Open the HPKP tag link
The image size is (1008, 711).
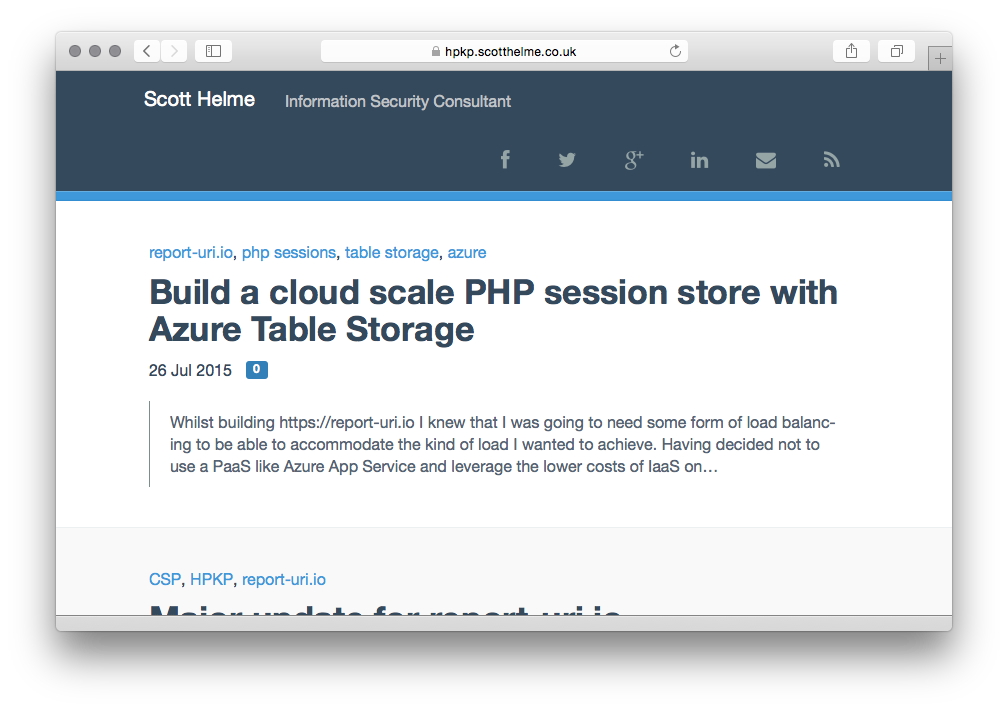211,579
